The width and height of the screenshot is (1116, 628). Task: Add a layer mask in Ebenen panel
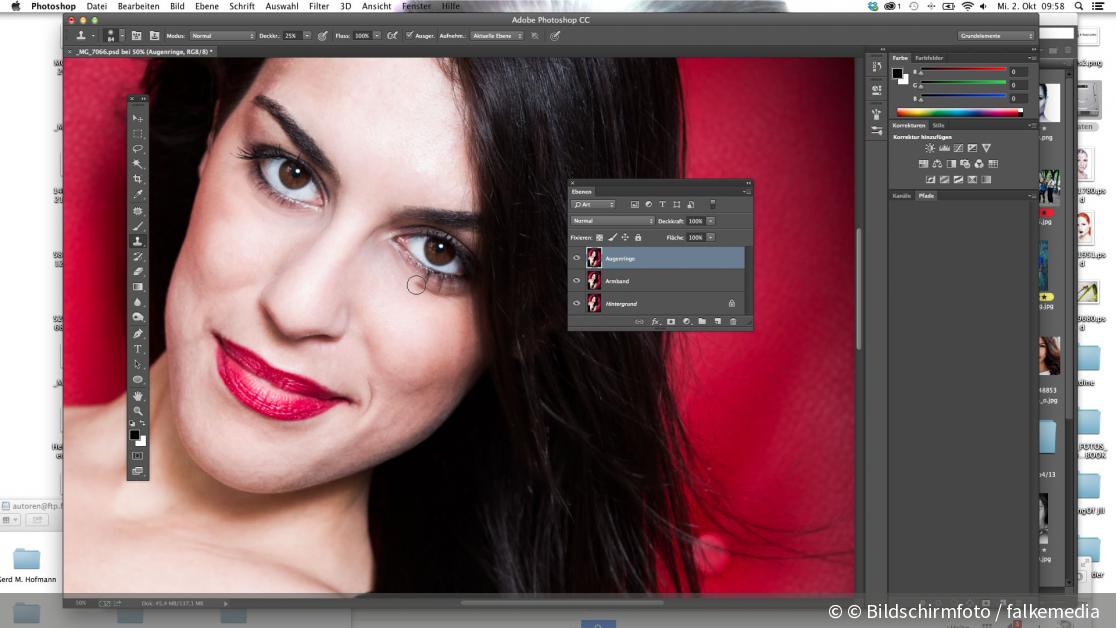(670, 322)
